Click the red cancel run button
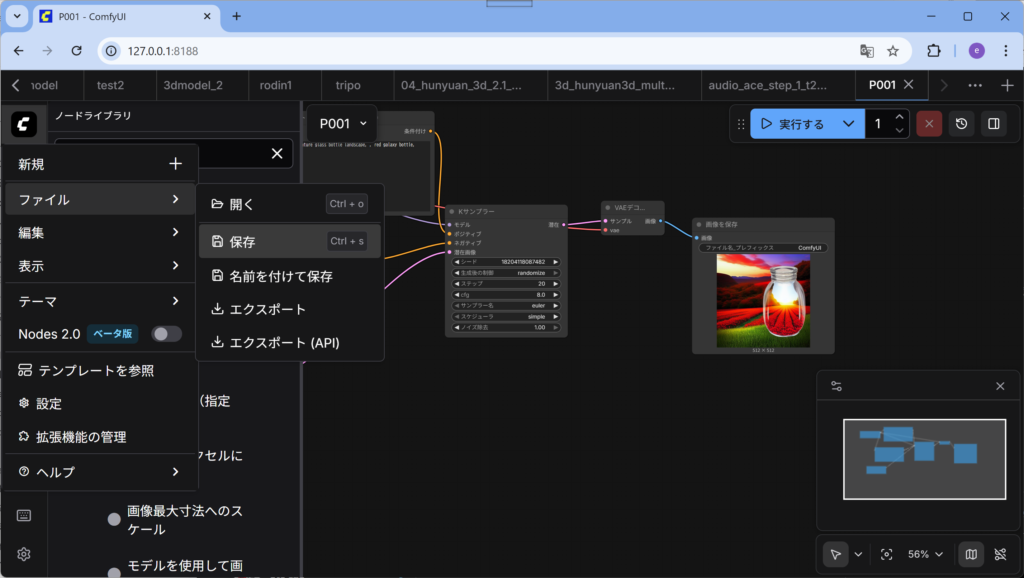Viewport: 1024px width, 578px height. [x=929, y=124]
